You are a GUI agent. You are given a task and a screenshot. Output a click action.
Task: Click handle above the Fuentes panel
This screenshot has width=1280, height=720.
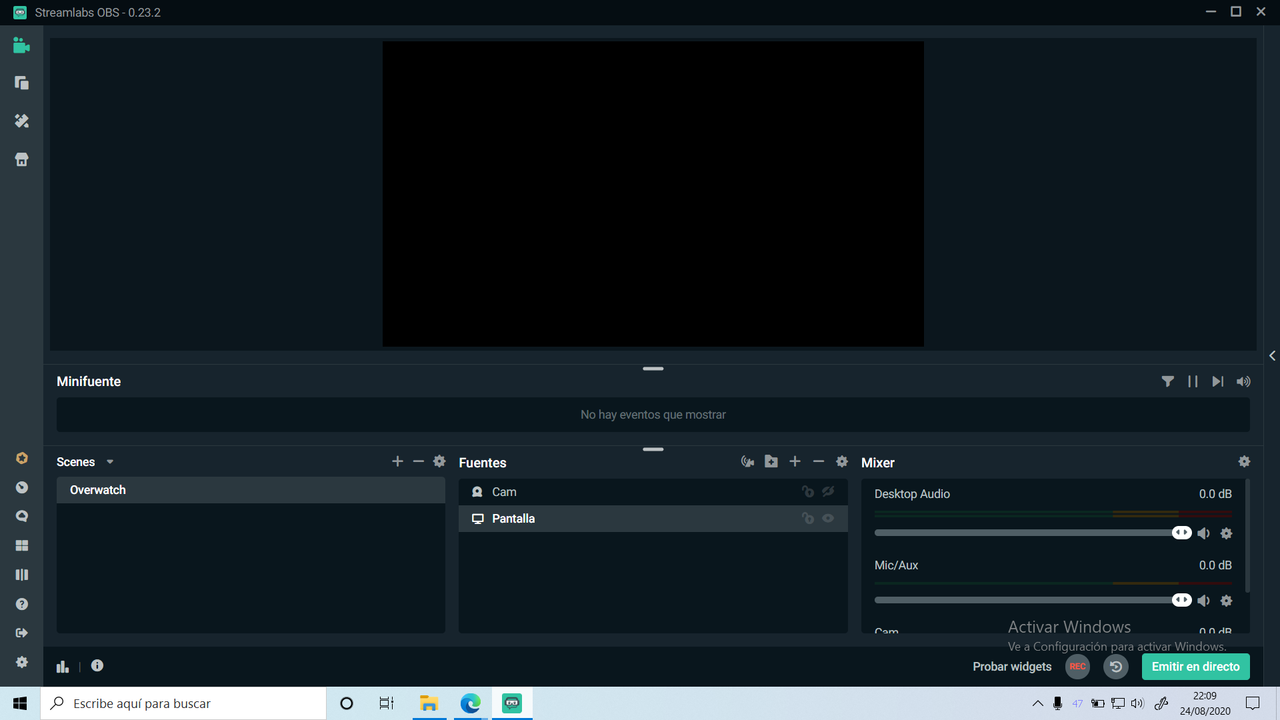(653, 450)
